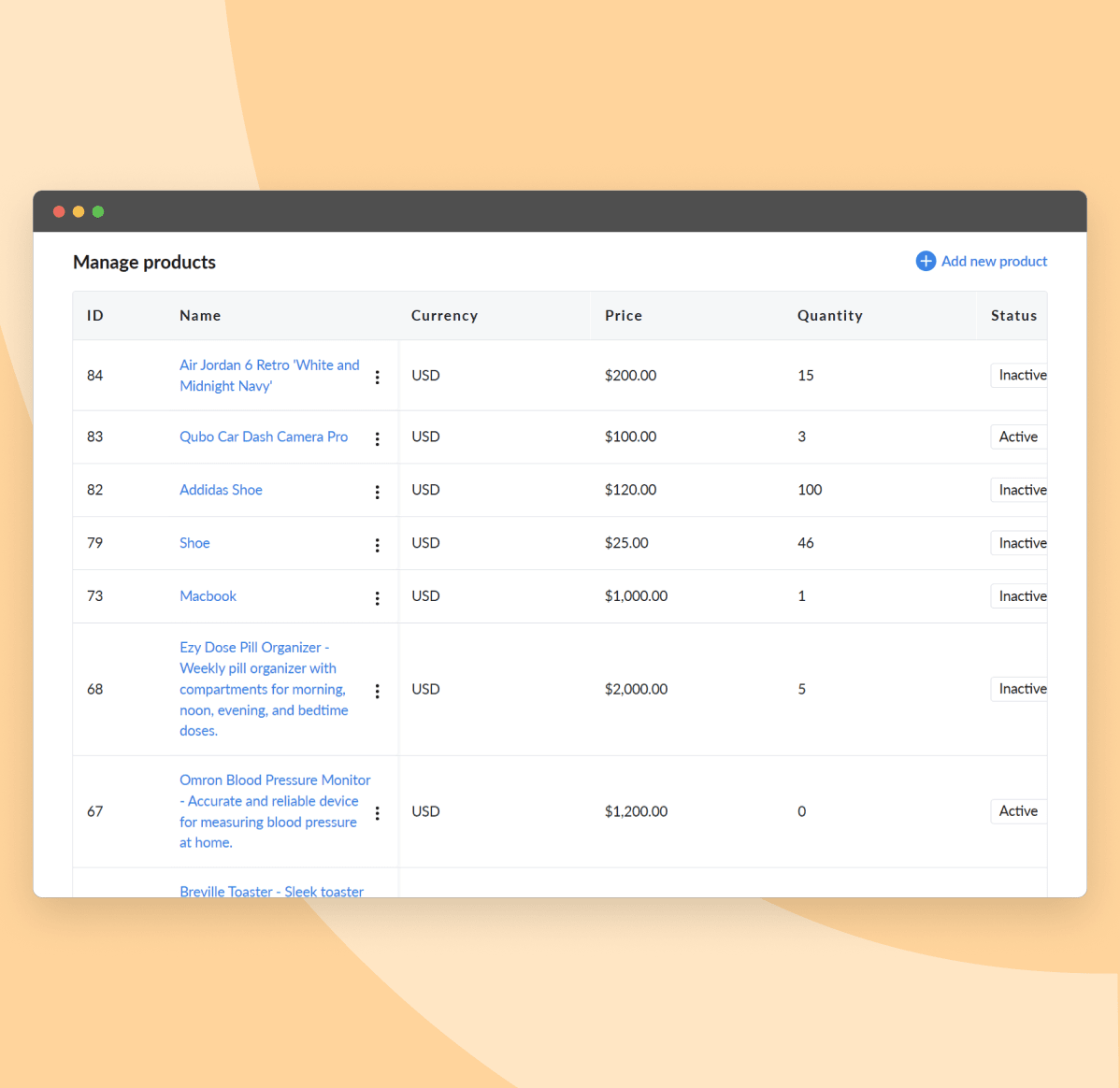Select the price $100.00
Viewport: 1120px width, 1088px height.
pos(630,437)
